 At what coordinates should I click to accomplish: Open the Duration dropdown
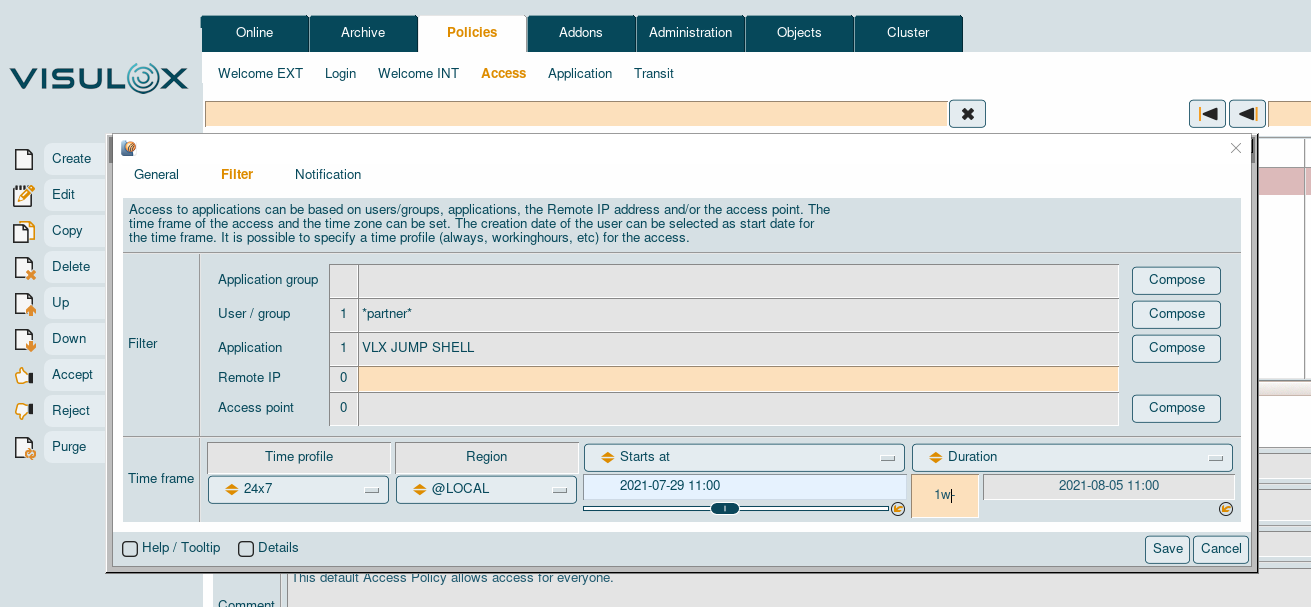point(1071,457)
